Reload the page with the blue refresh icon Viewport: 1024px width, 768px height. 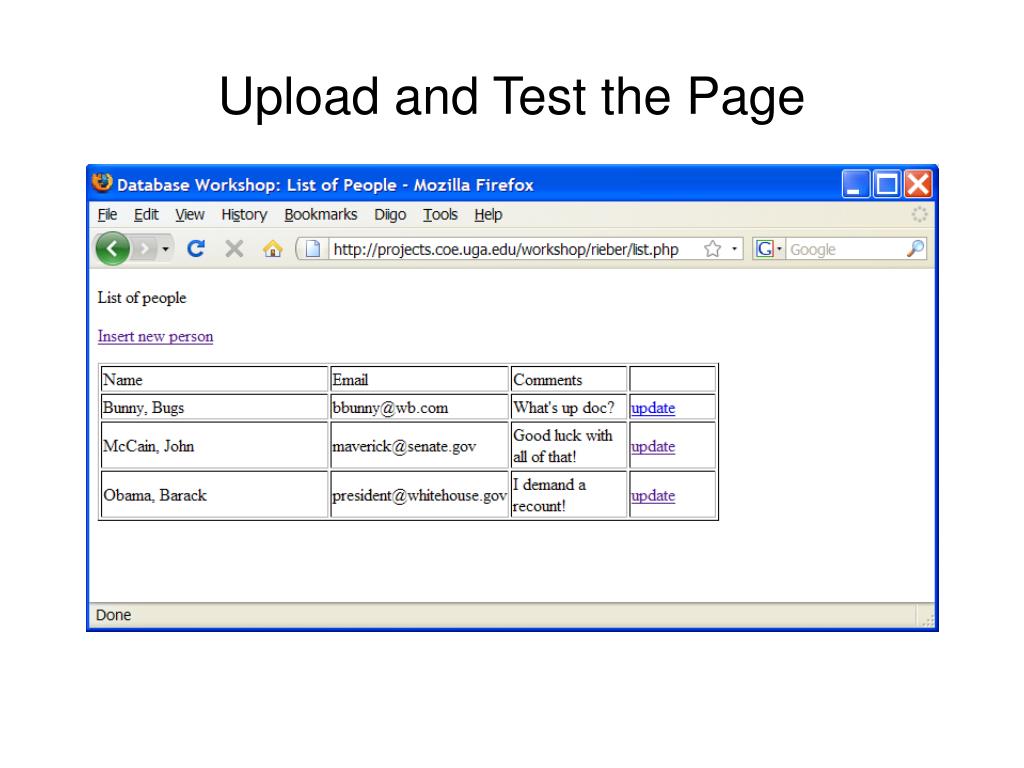click(x=196, y=248)
